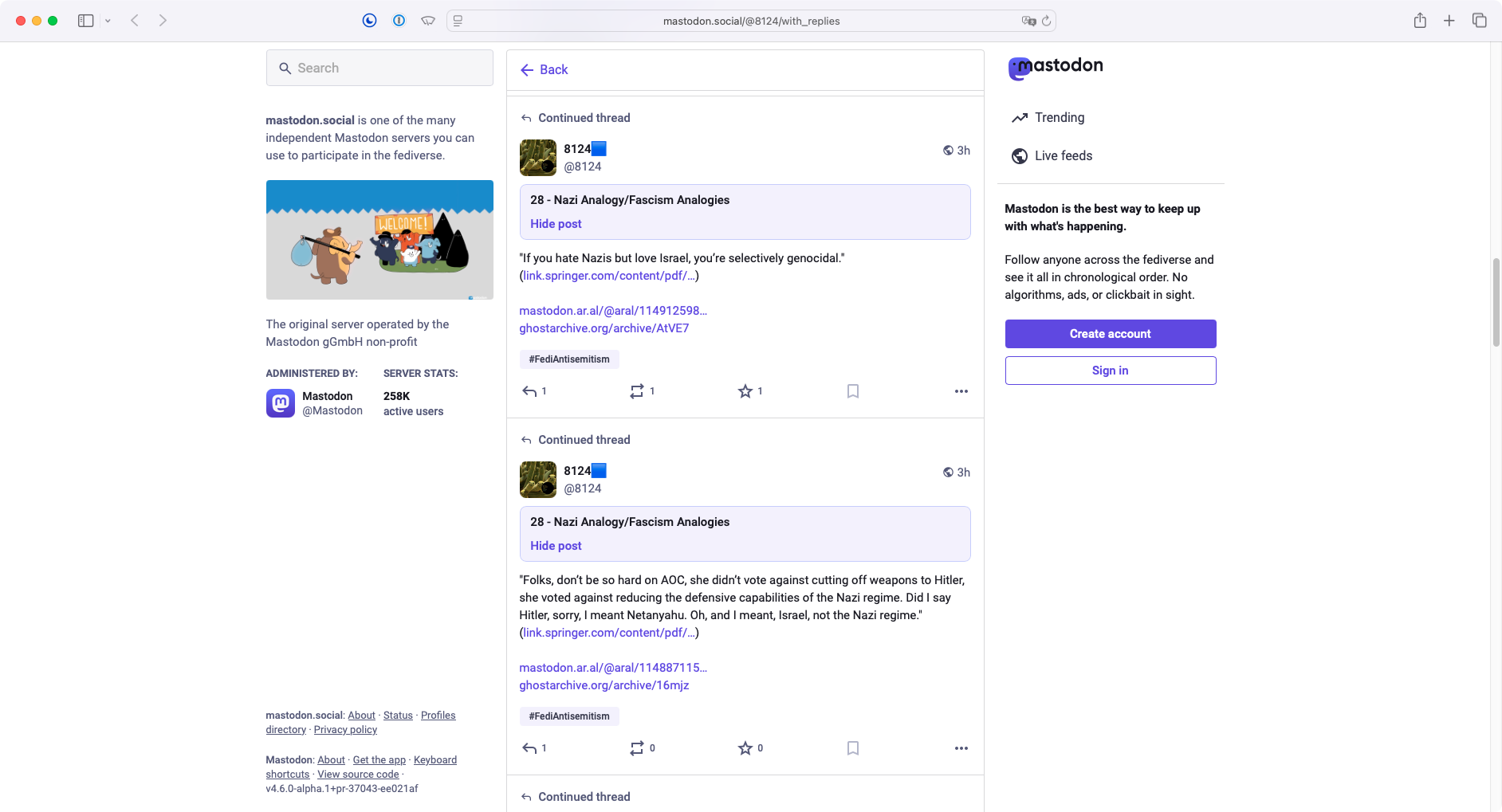Open Live feeds in the navigation
1502x812 pixels.
[1052, 156]
